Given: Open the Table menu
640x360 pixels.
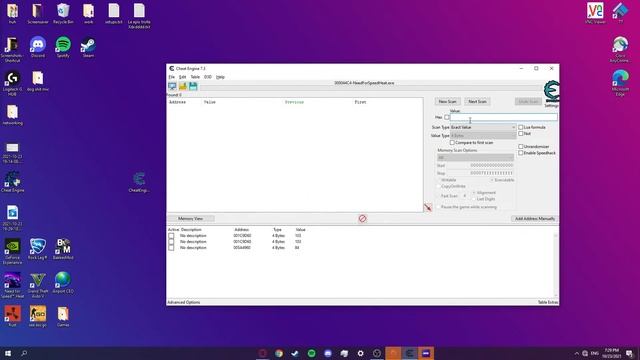Looking at the screenshot, I should pyautogui.click(x=195, y=77).
